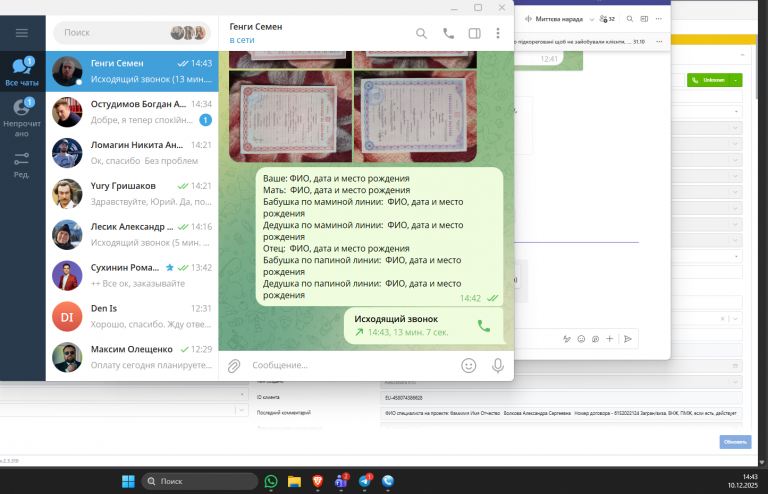
Task: Open the taskbar clock and date
Action: (743, 481)
